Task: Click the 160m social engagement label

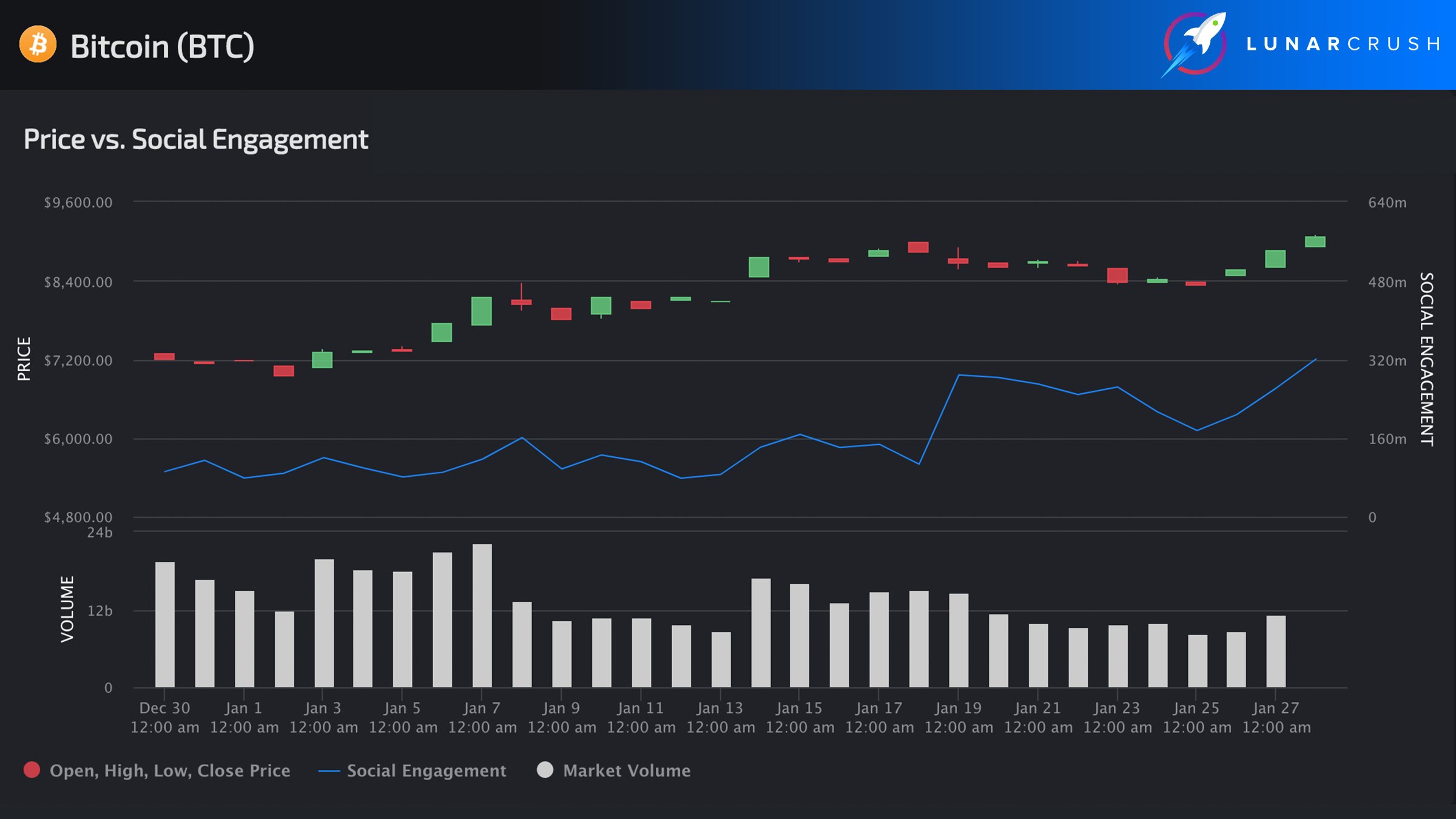Action: pos(1387,439)
